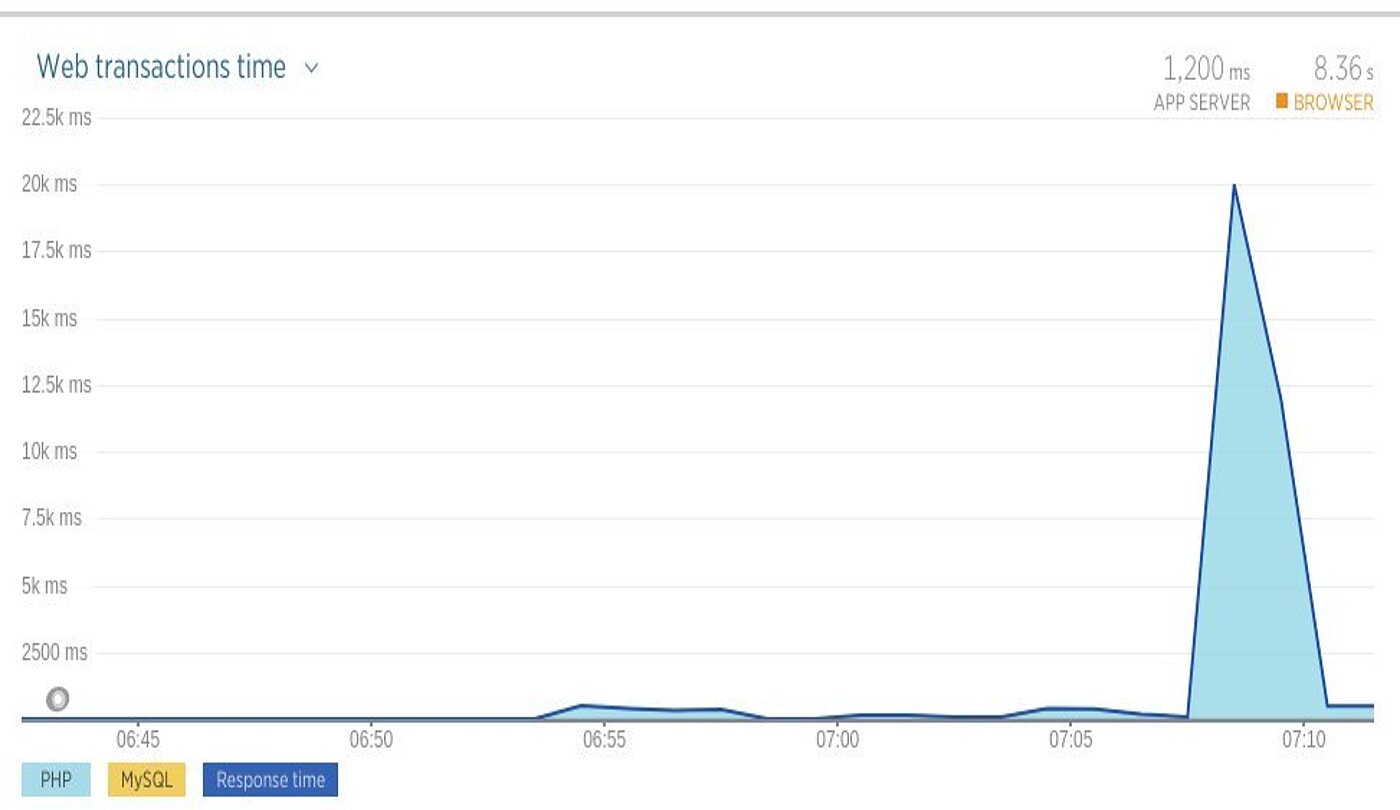Click the 06:50 time axis label
1400x810 pixels.
point(371,741)
